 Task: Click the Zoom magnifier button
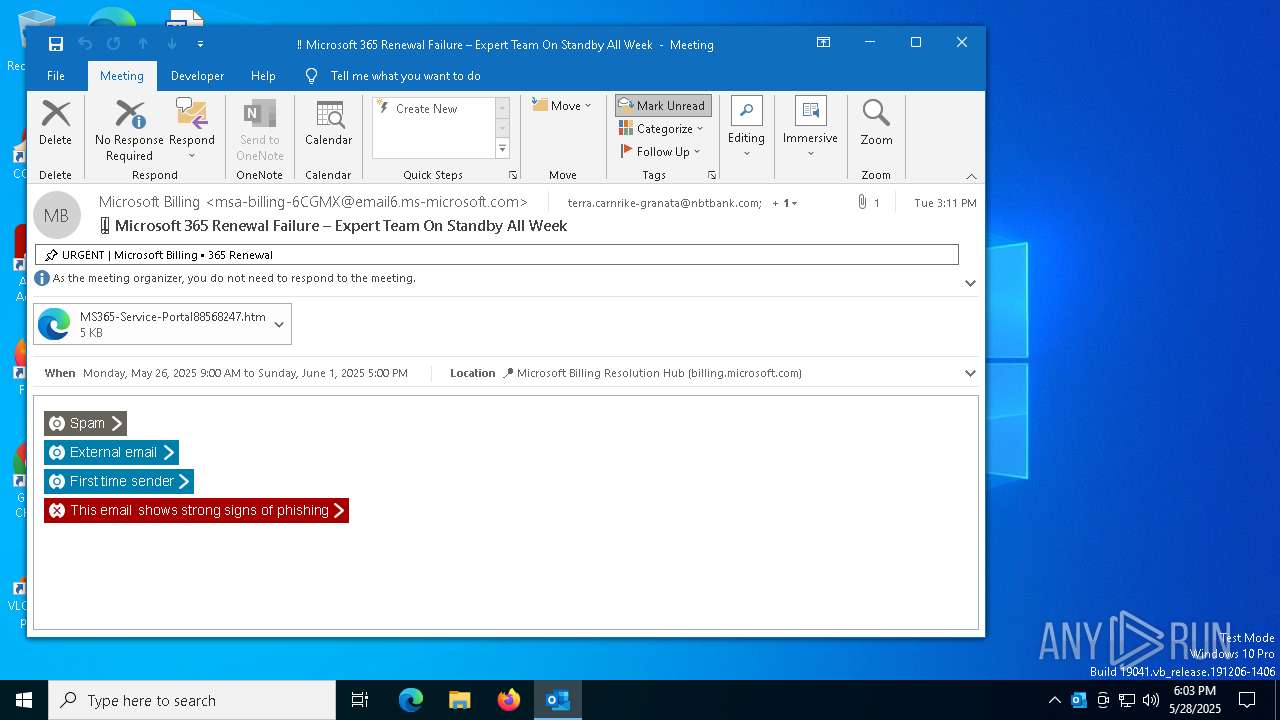pos(876,124)
